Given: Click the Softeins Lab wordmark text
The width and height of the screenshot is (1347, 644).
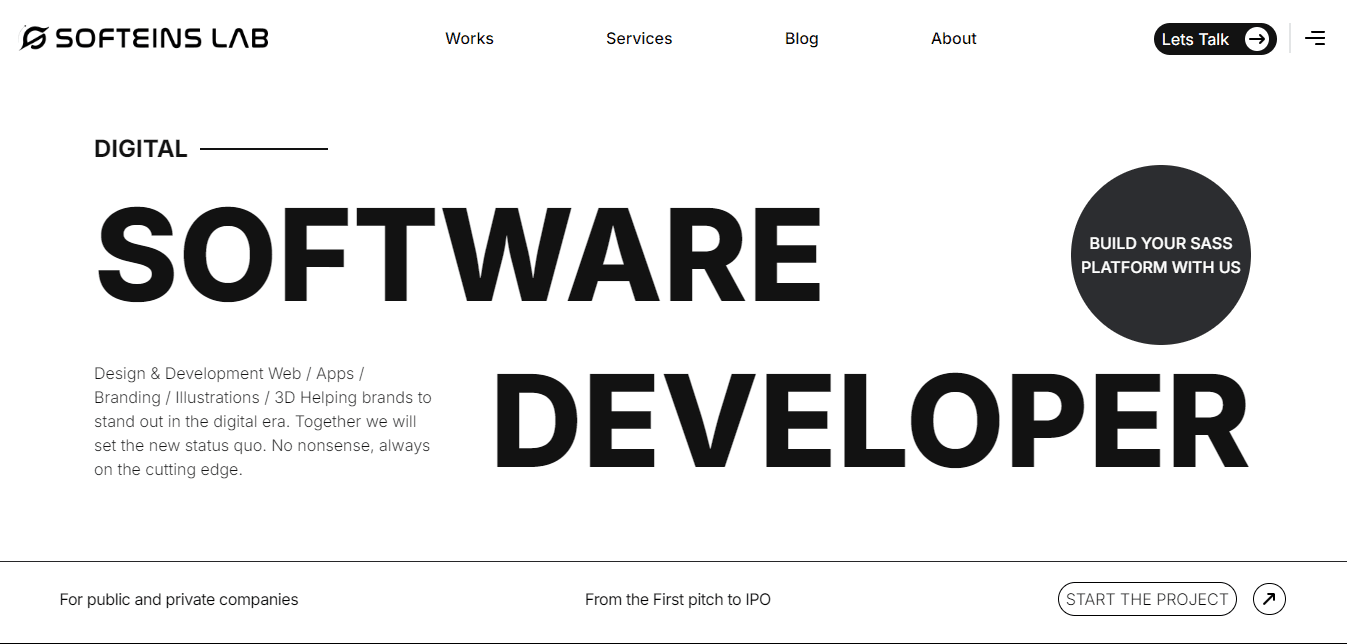Looking at the screenshot, I should (160, 37).
